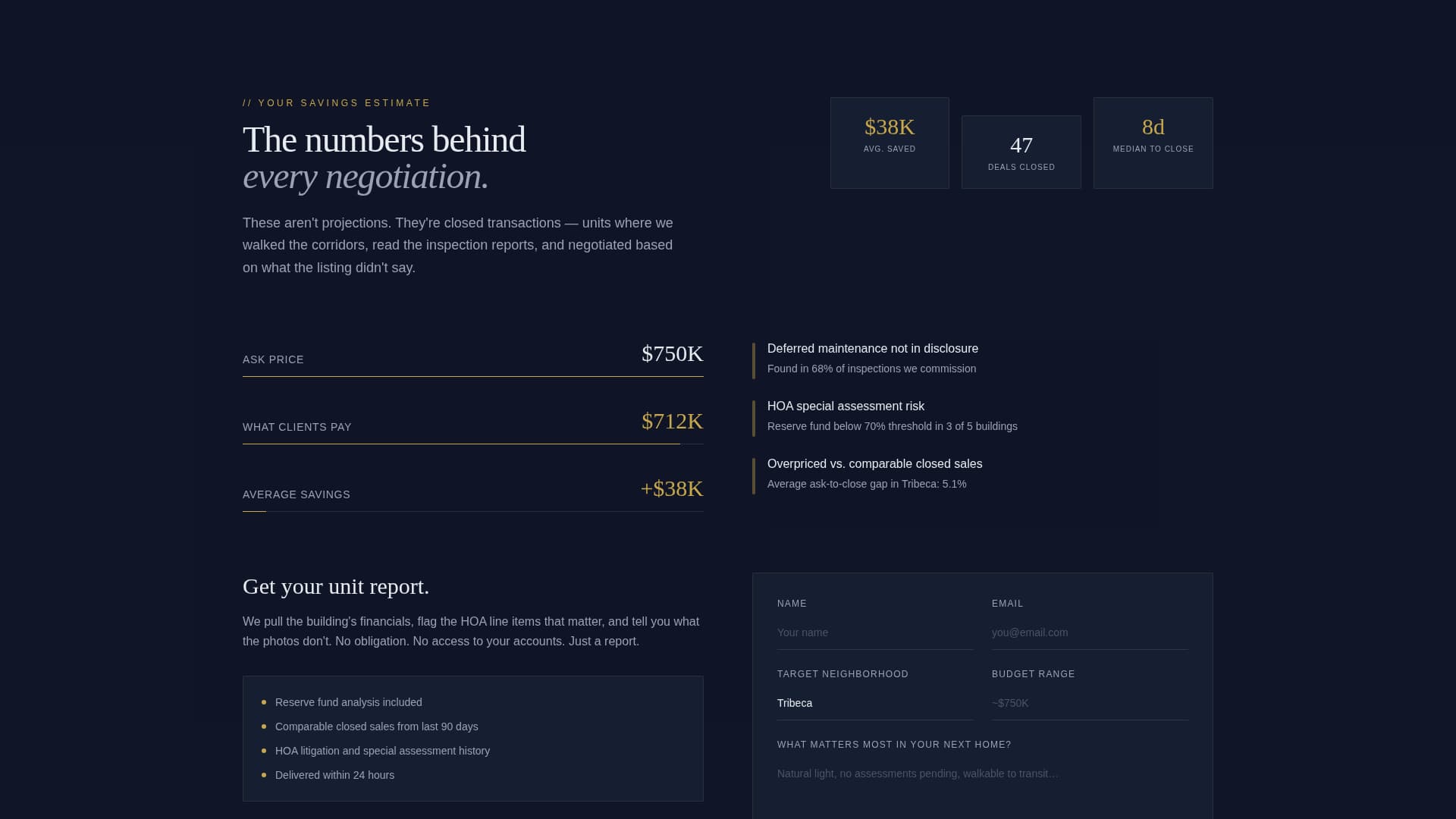Click 'Reserve fund analysis included' bullet
The width and height of the screenshot is (1456, 819).
pyautogui.click(x=348, y=702)
